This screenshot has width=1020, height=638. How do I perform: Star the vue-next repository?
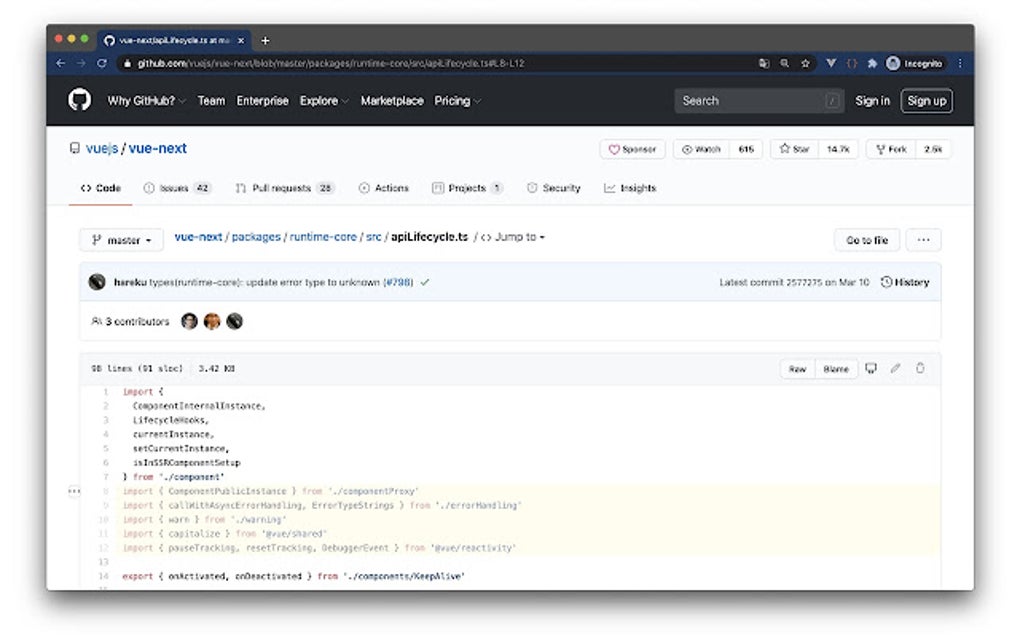coord(793,148)
